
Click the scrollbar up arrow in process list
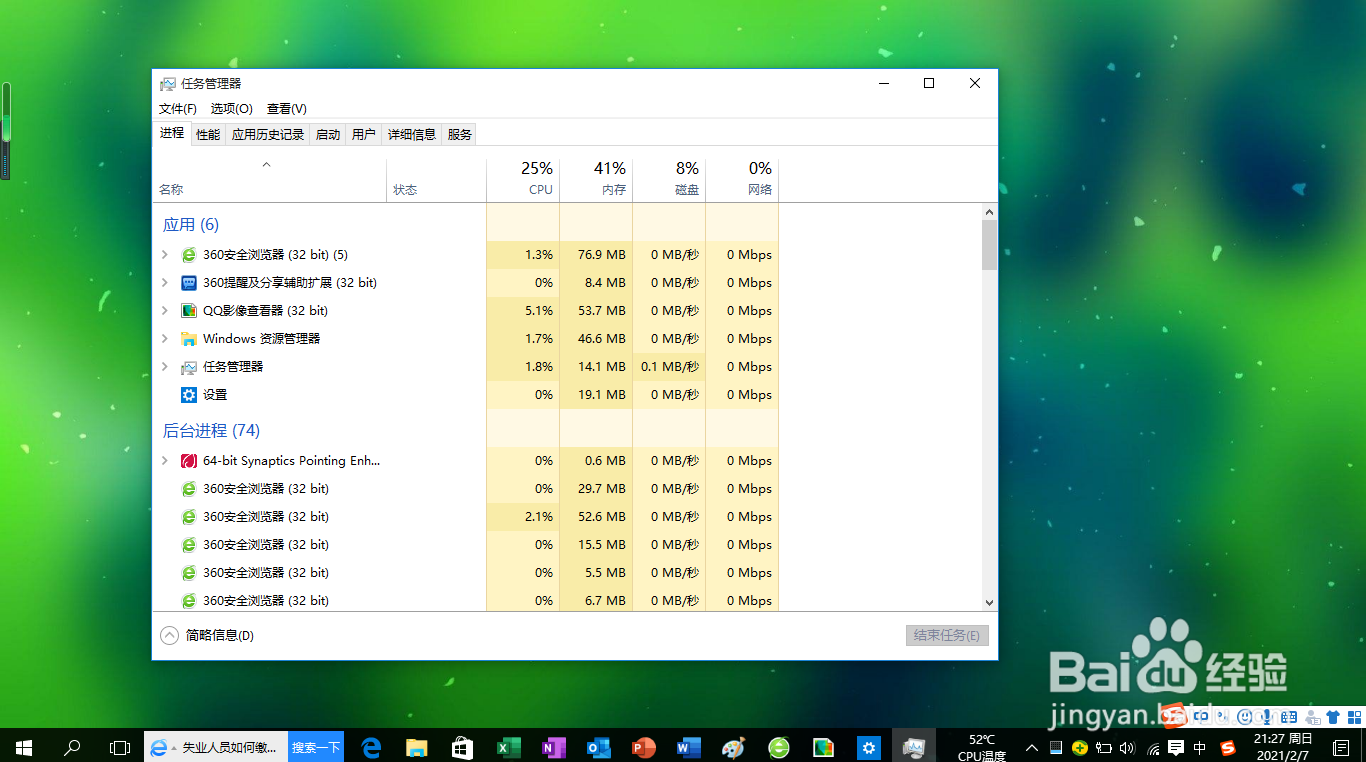[989, 212]
